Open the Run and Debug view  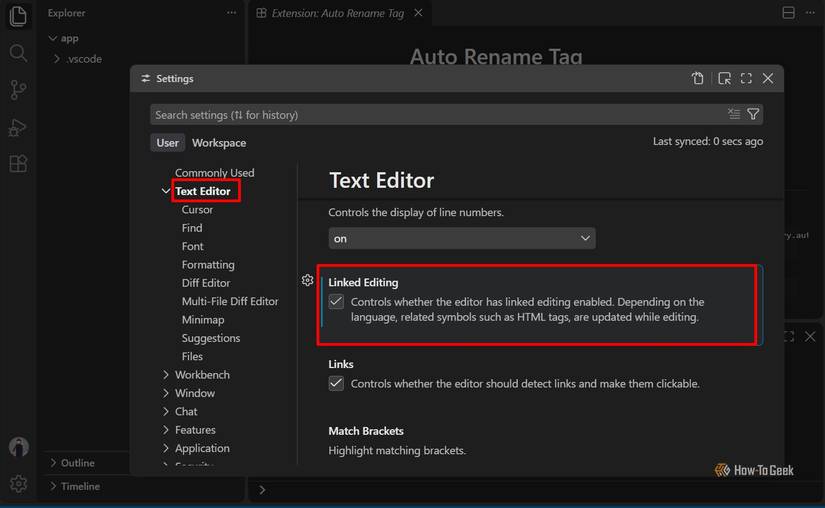[18, 127]
